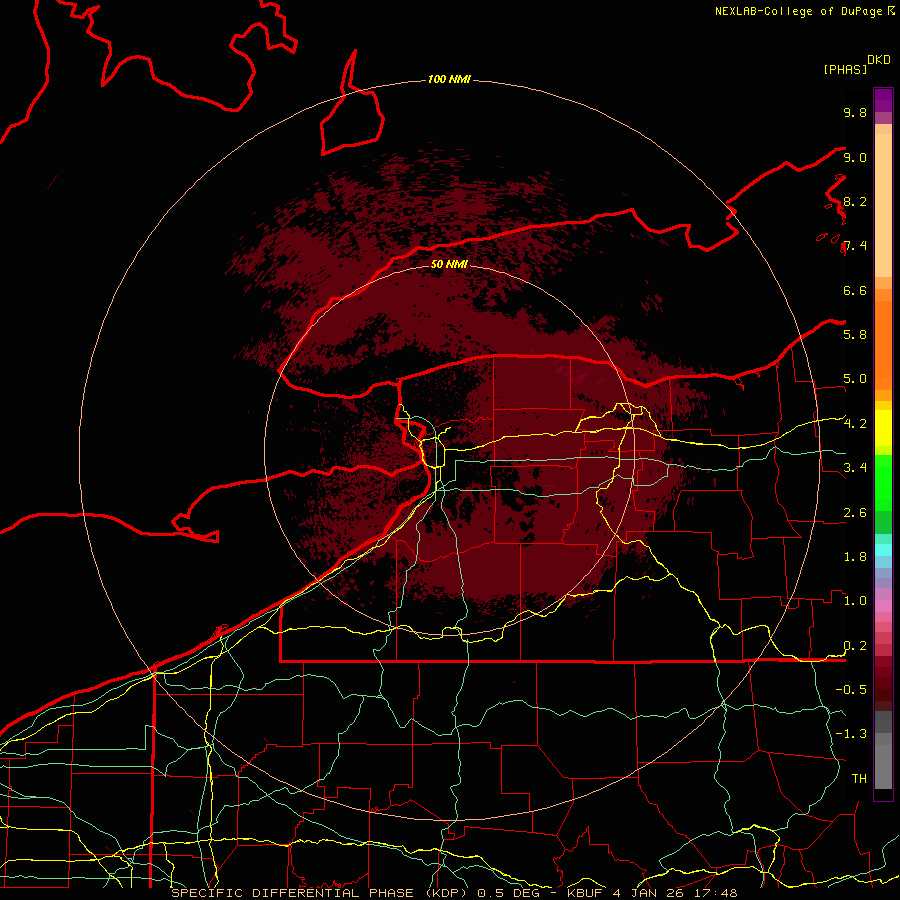The image size is (900, 900).
Task: Click the 1.0 value on the scale
Action: pyautogui.click(x=855, y=601)
